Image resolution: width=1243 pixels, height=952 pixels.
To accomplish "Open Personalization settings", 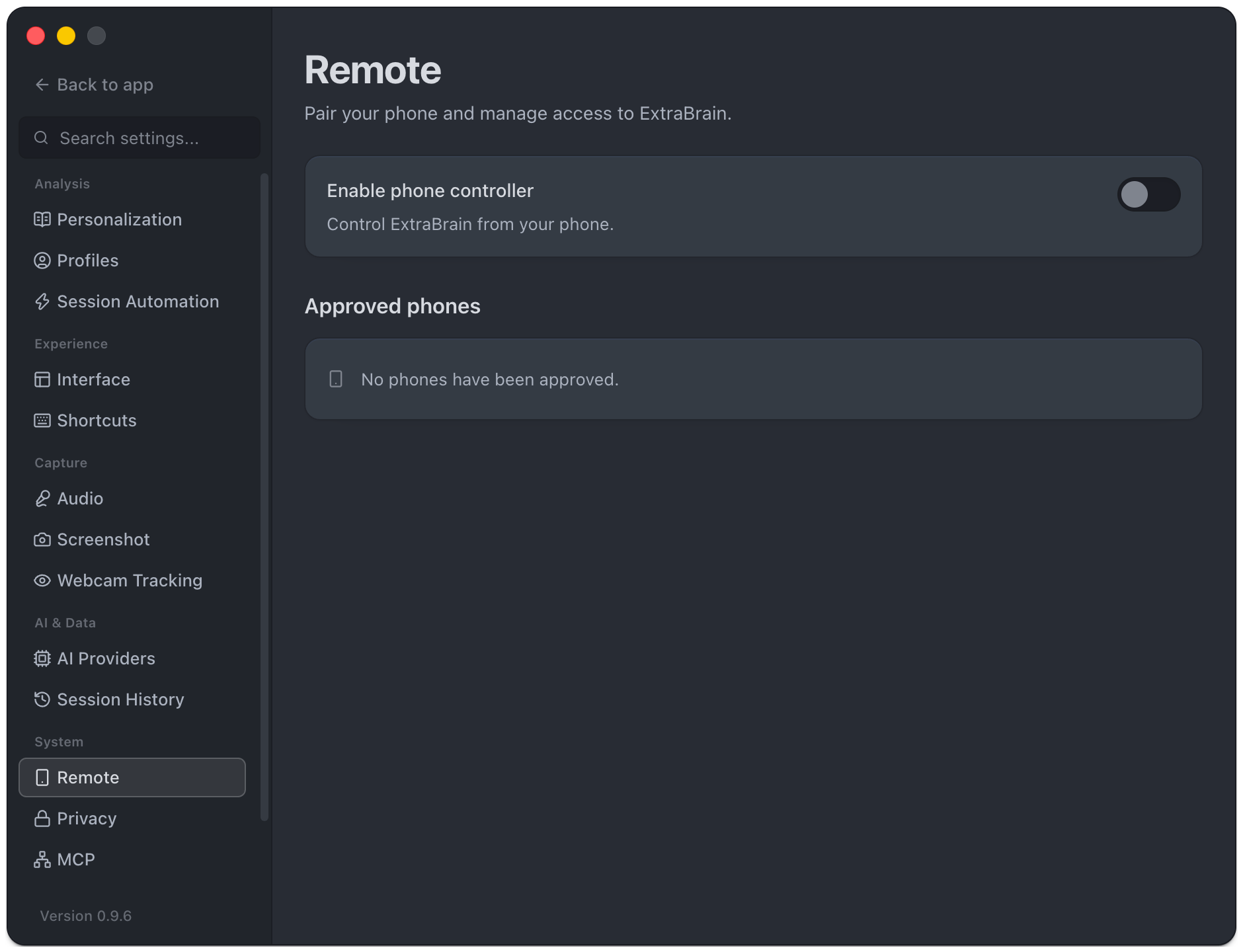I will point(132,219).
